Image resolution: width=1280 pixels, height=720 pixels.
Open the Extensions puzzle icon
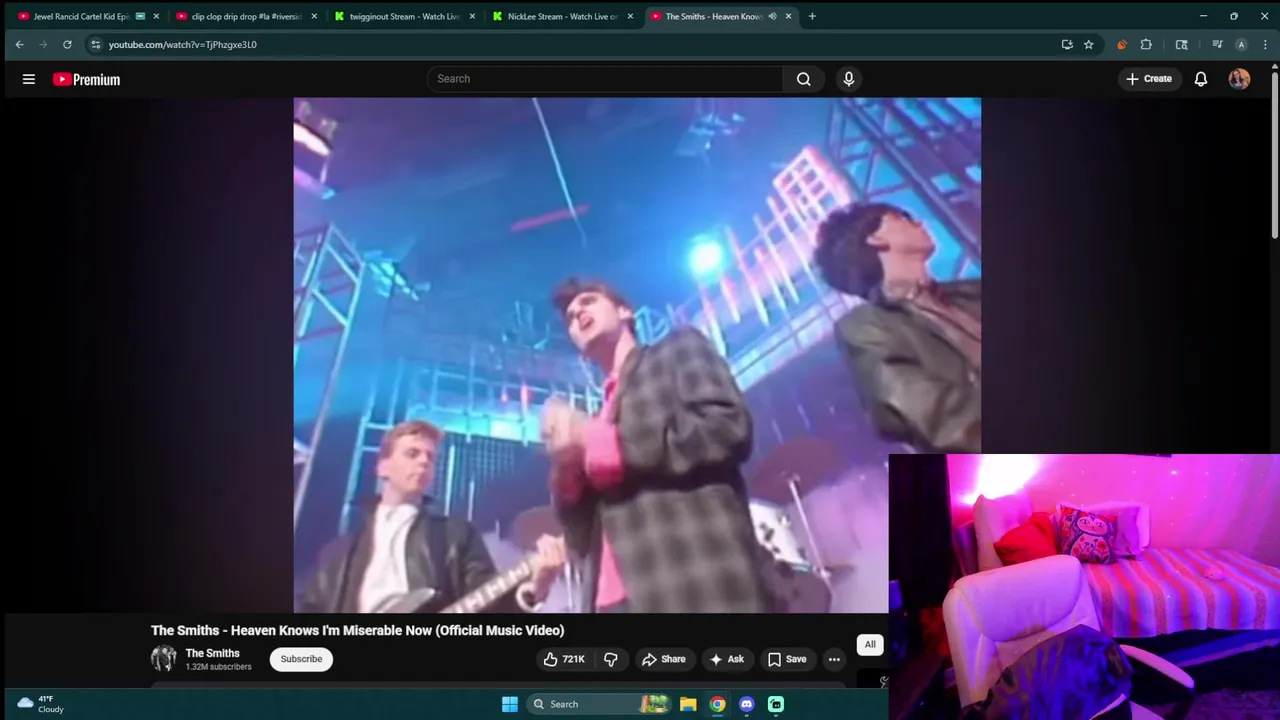pos(1146,44)
